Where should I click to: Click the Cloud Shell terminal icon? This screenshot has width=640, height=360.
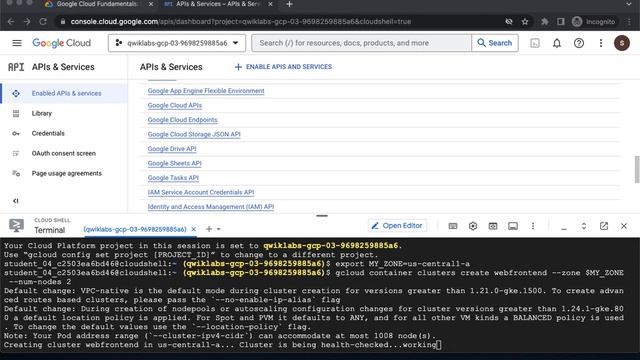[16, 225]
